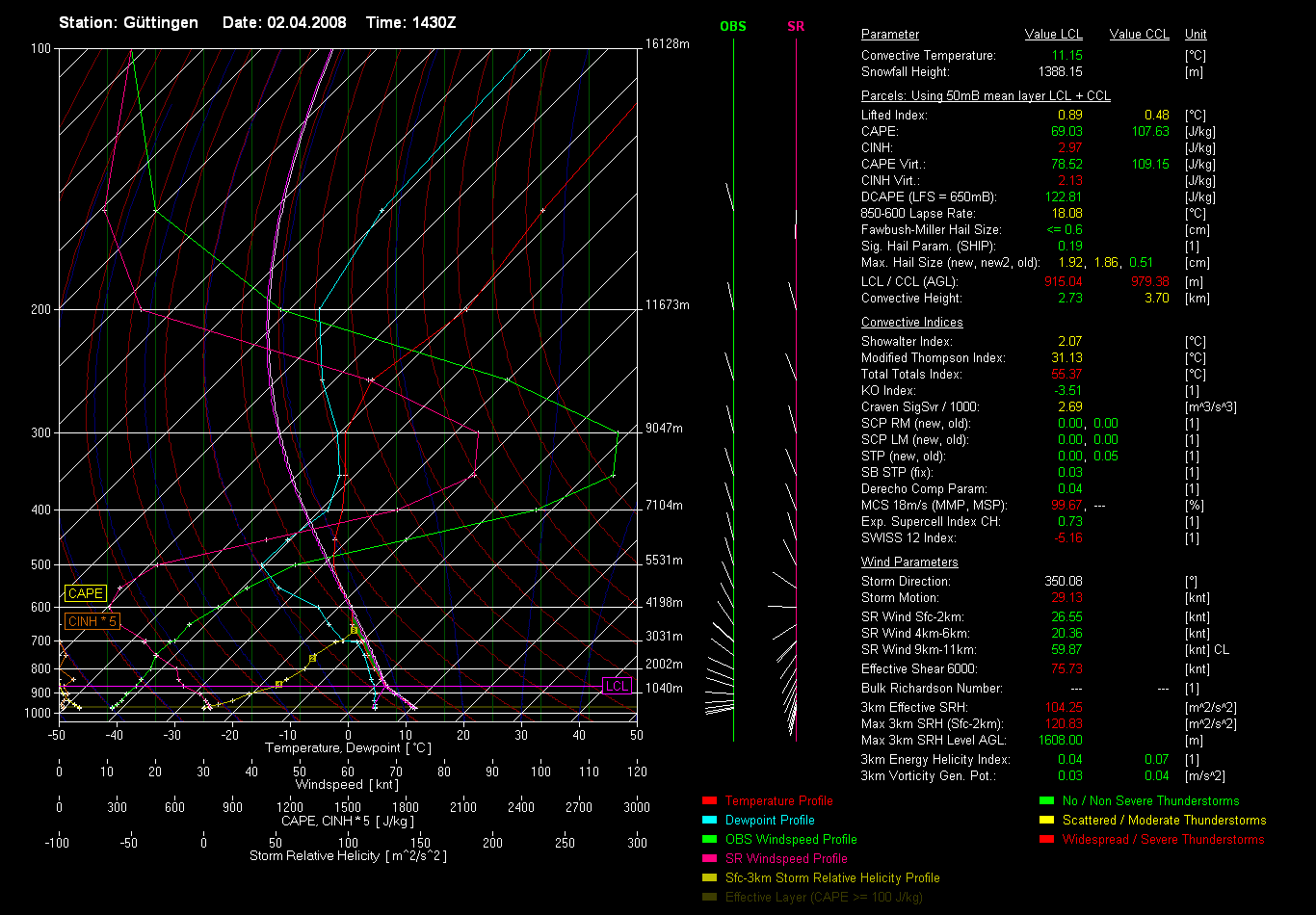1316x915 pixels.
Task: Select the Modified Thompson Index value 31.13
Action: coord(1066,358)
